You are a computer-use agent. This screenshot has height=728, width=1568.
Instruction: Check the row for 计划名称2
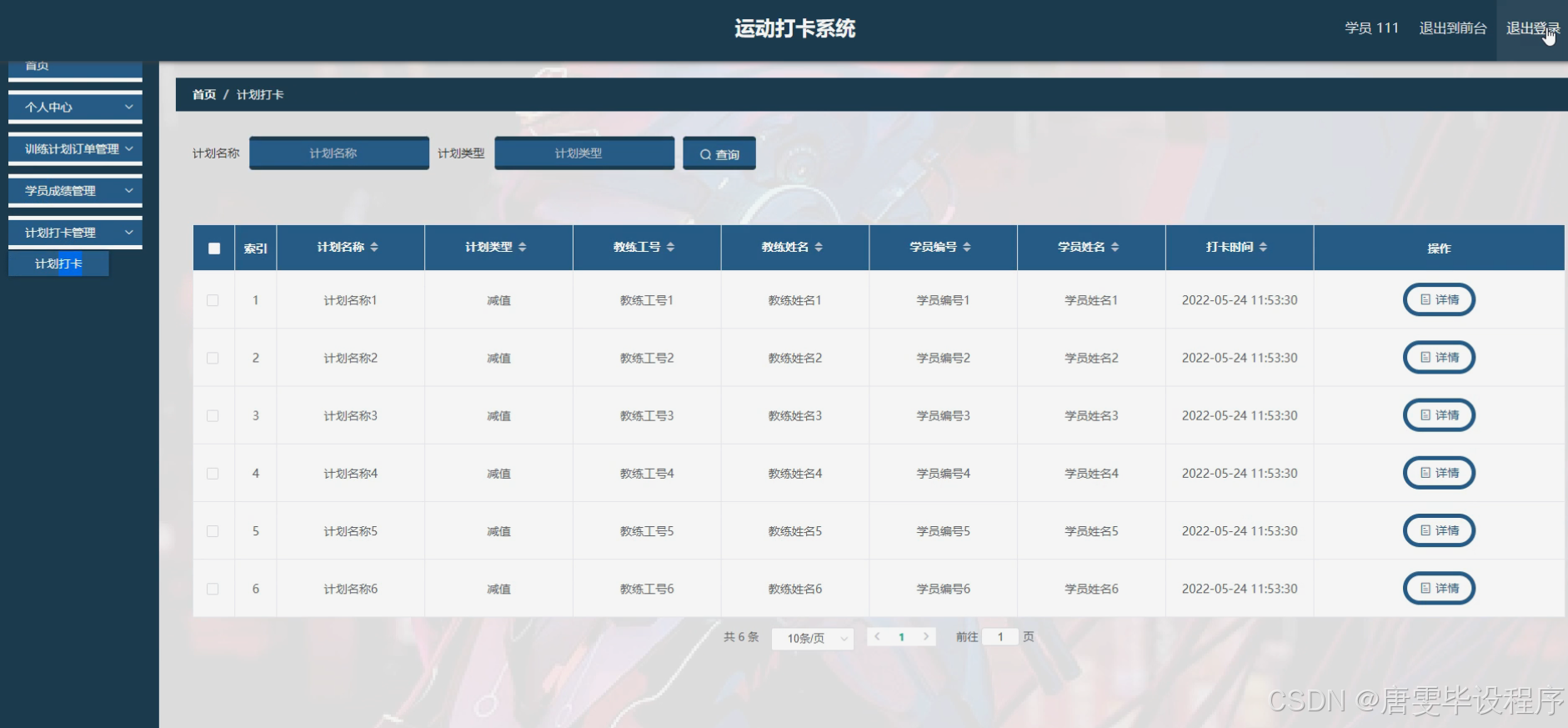[x=213, y=358]
